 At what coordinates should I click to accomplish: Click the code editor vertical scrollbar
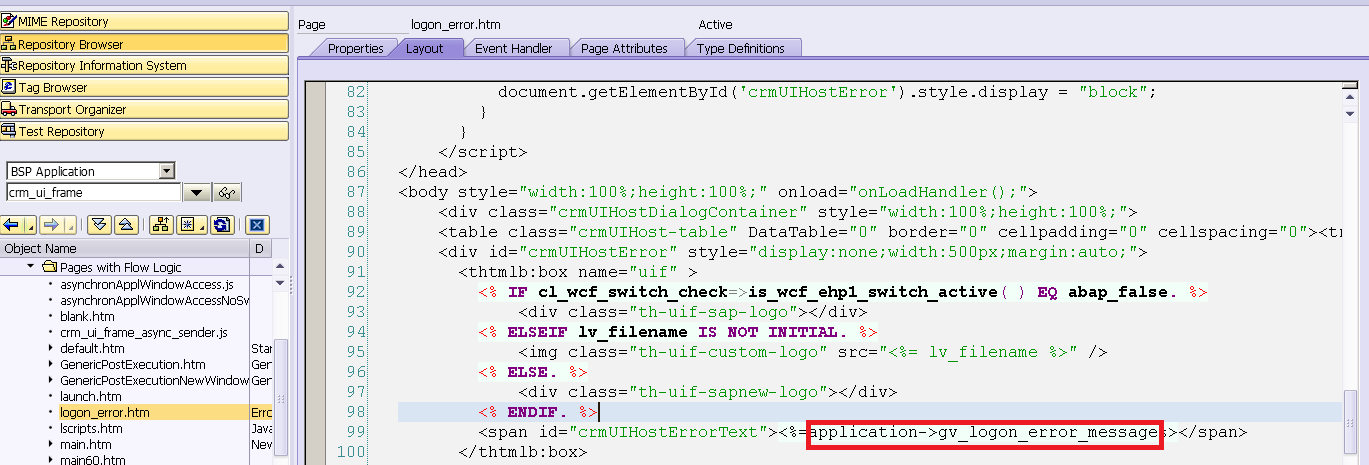tap(1351, 270)
